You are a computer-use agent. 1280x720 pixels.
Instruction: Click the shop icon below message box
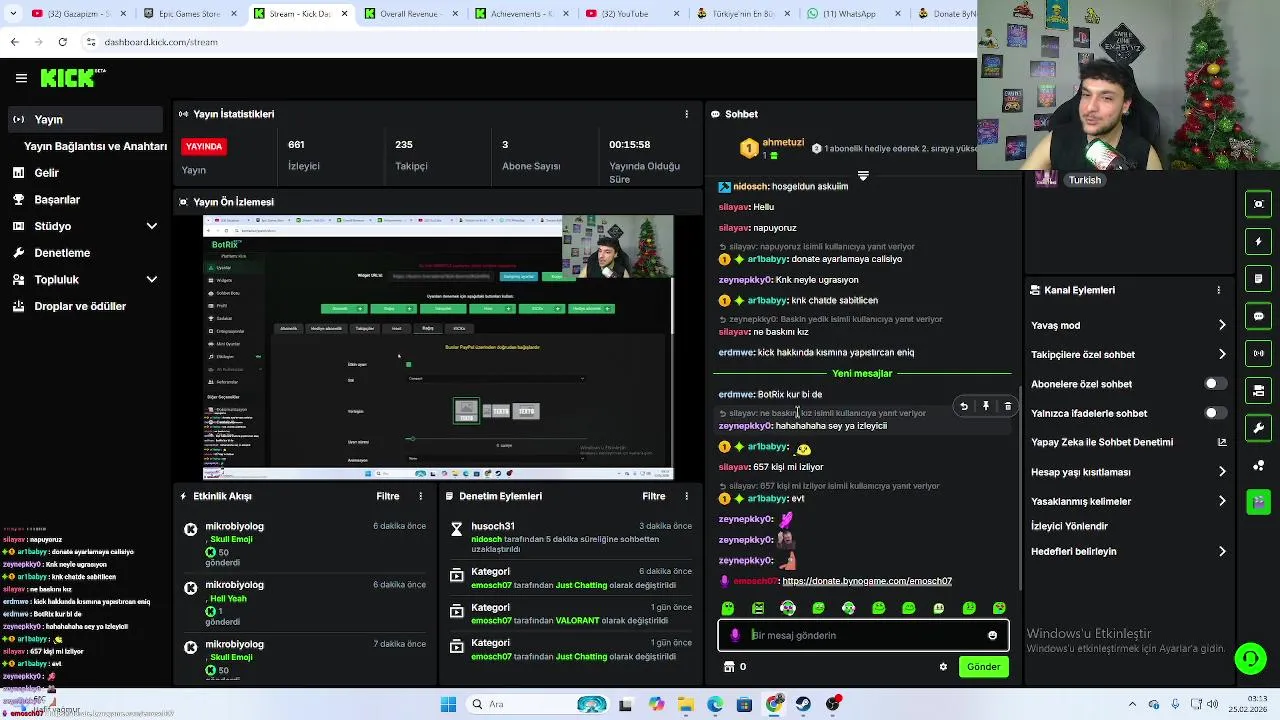click(729, 667)
